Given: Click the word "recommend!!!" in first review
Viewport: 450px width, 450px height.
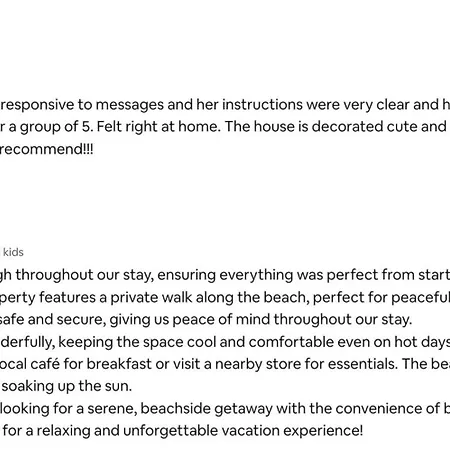Looking at the screenshot, I should (46, 149).
